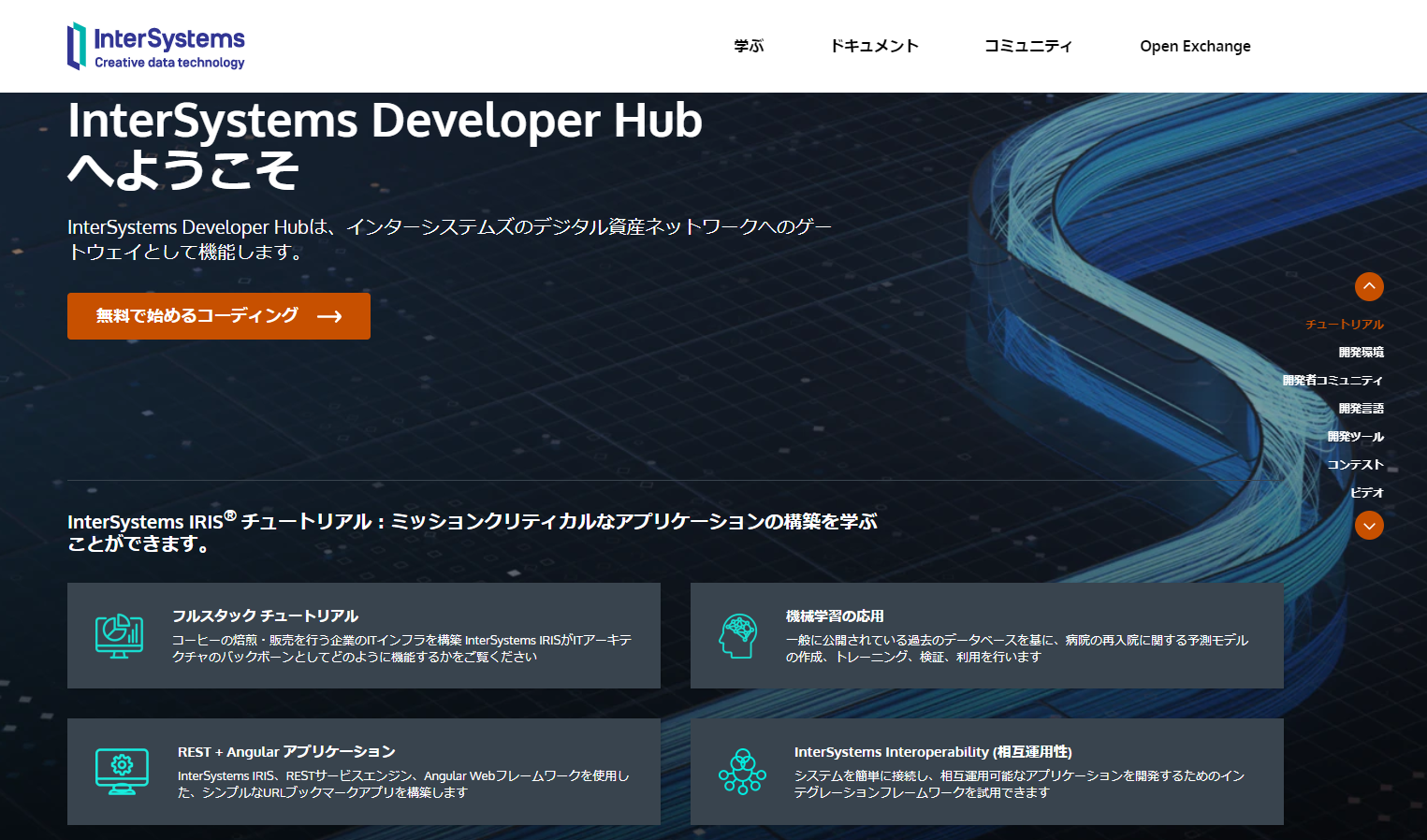Viewport: 1427px width, 840px height.
Task: Jump to 開発言語 in side navigation
Action: click(x=1361, y=409)
